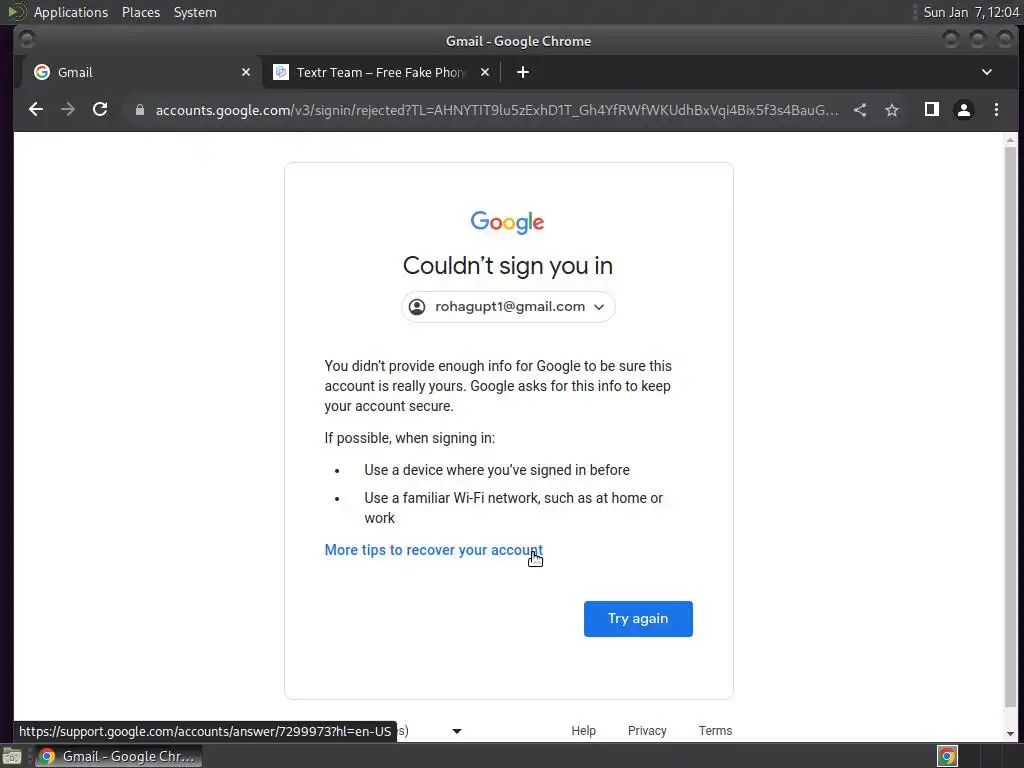The width and height of the screenshot is (1024, 768).
Task: Open the Chrome profile avatar icon
Action: pyautogui.click(x=964, y=110)
